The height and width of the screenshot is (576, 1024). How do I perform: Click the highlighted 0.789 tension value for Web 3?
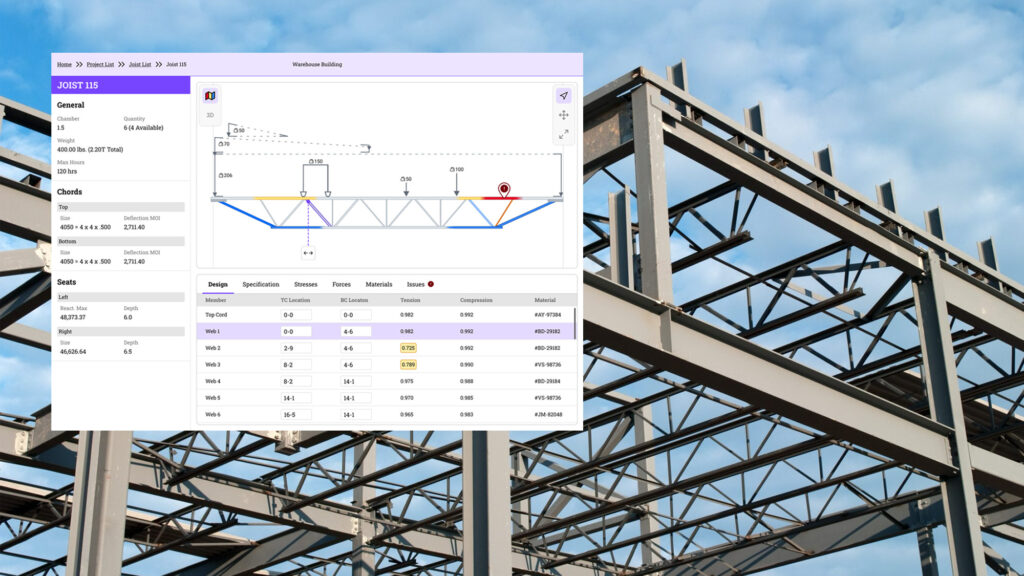click(408, 365)
